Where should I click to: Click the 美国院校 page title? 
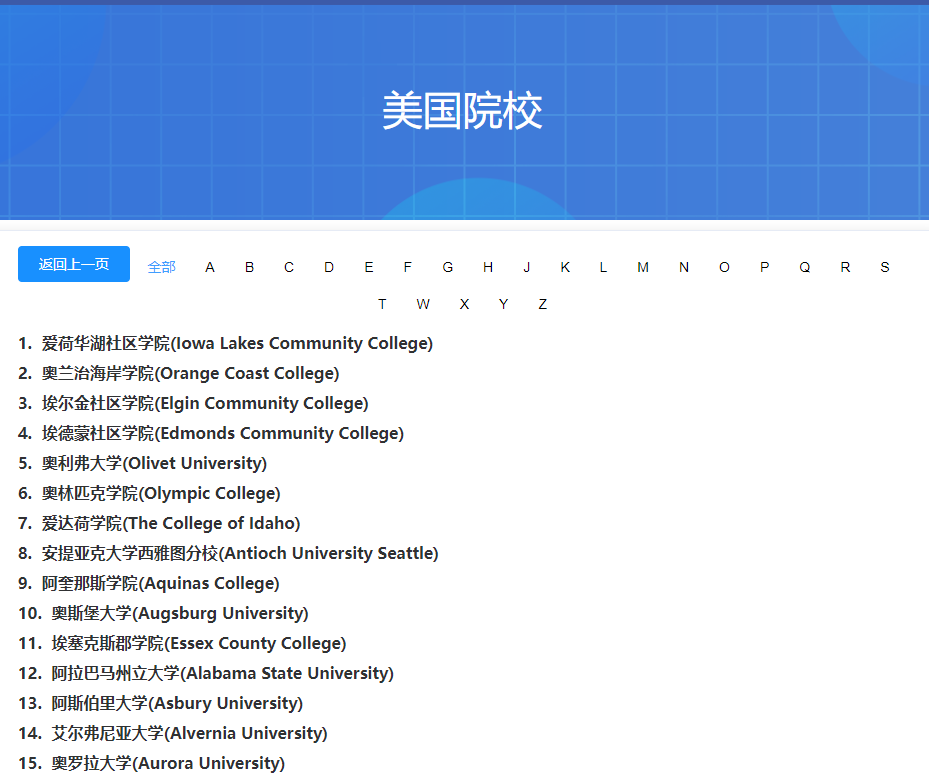click(x=462, y=111)
